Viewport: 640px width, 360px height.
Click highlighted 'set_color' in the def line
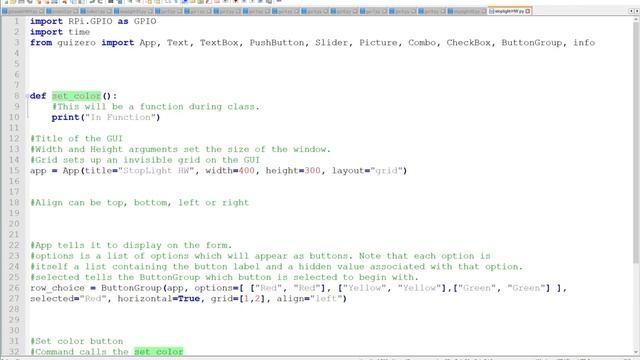[x=76, y=96]
